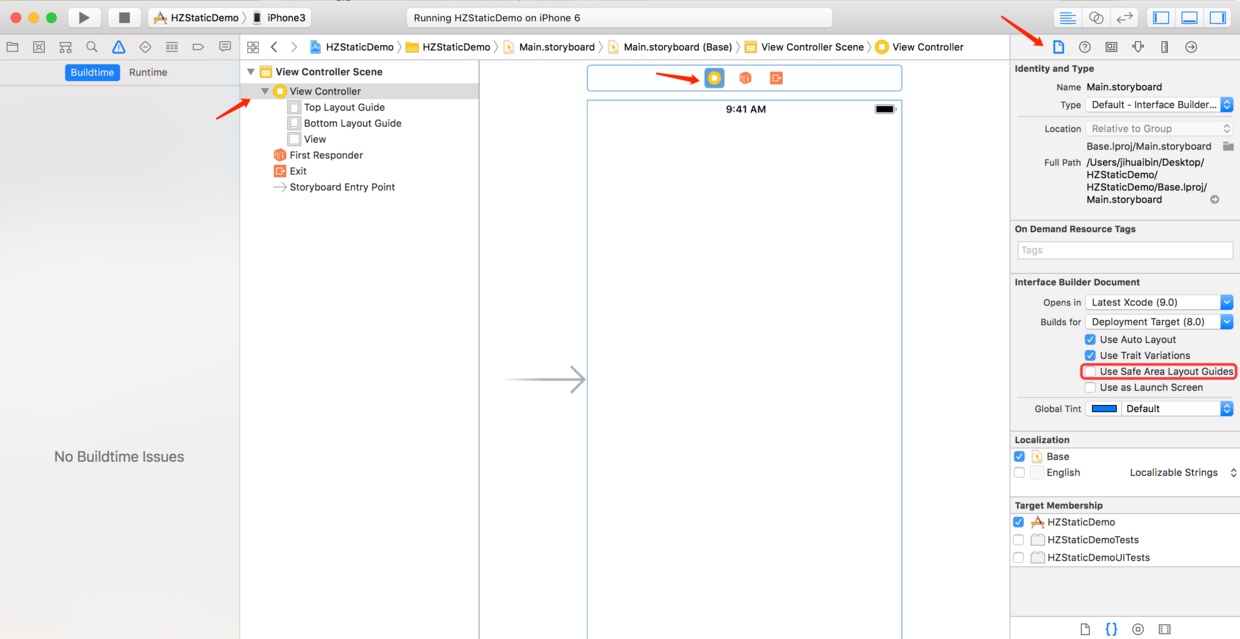The image size is (1240, 639).
Task: Show the Assistant editor
Action: (1096, 17)
